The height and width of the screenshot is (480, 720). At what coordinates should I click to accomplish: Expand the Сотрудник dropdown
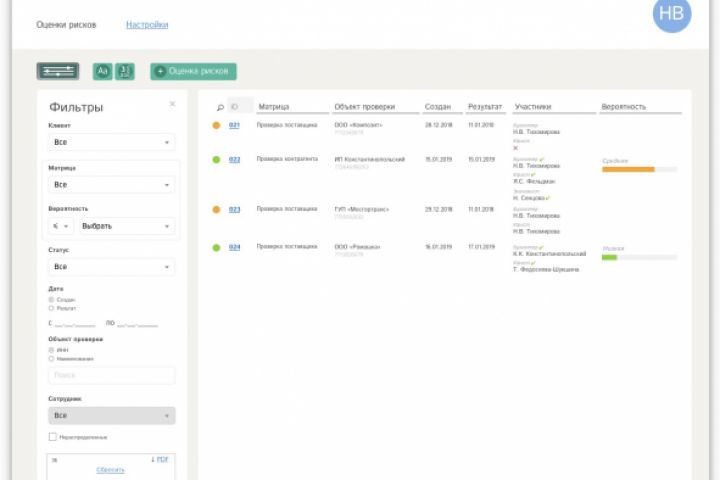pyautogui.click(x=112, y=415)
